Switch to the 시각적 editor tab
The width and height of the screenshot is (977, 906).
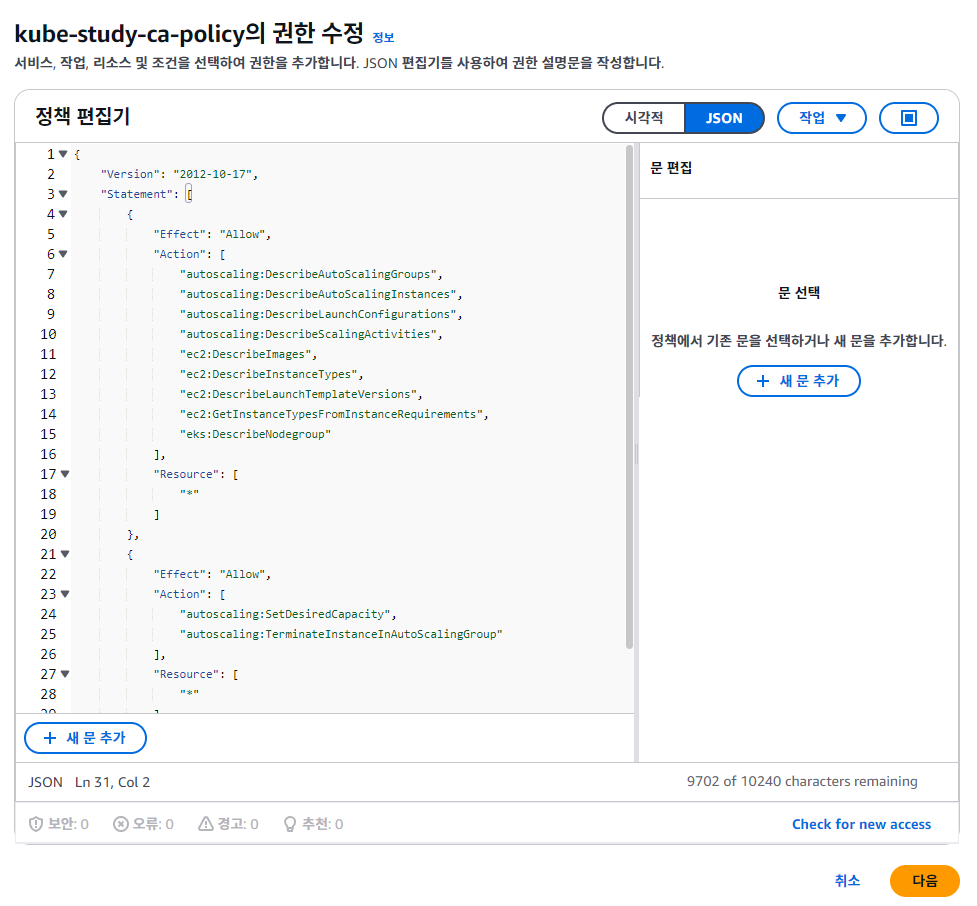(x=644, y=118)
